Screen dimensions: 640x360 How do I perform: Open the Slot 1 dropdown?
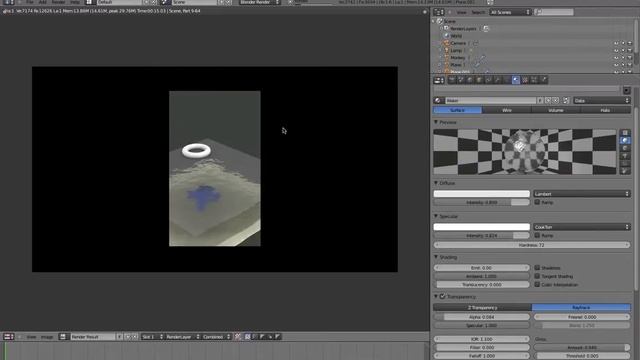[x=152, y=337]
